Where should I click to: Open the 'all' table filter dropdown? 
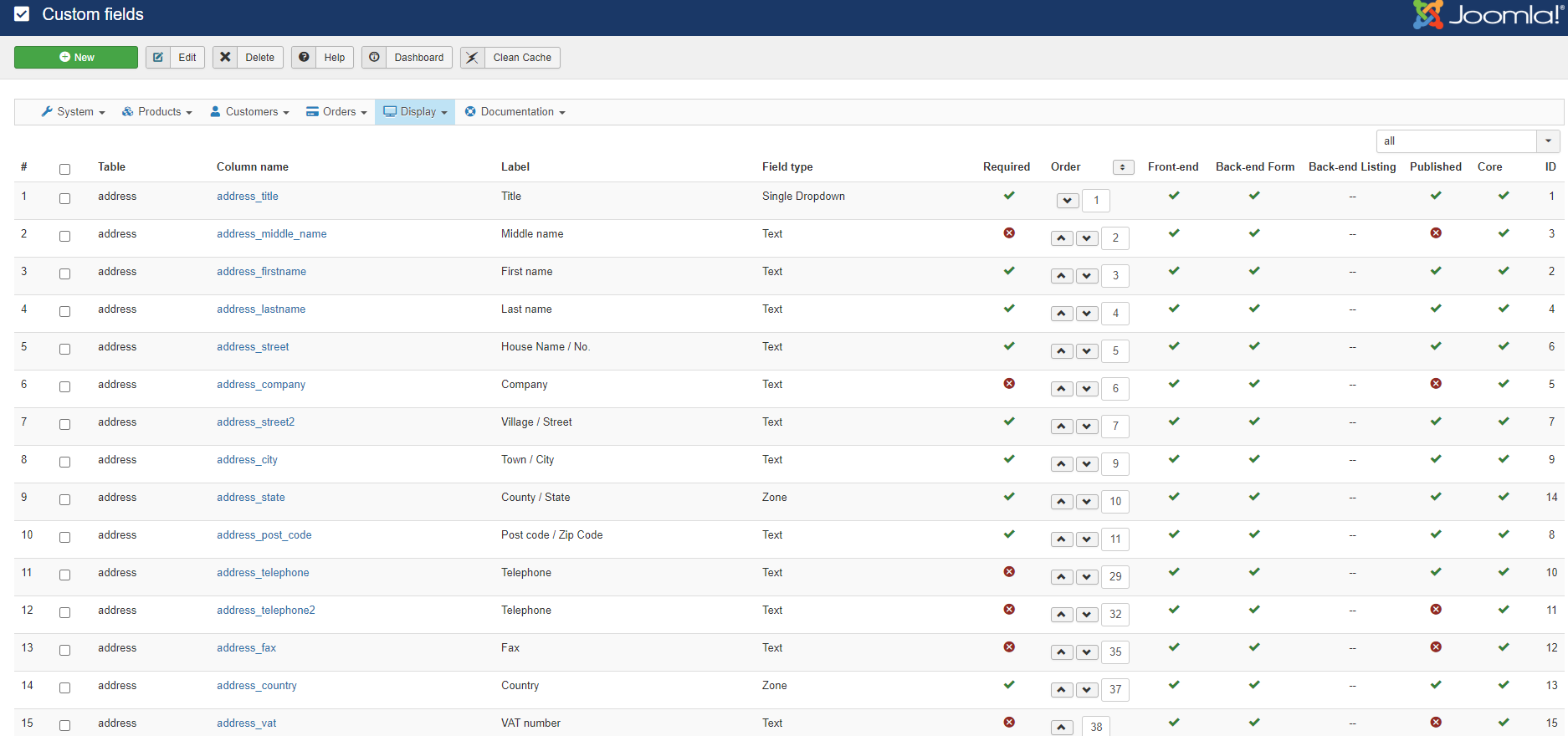1468,141
